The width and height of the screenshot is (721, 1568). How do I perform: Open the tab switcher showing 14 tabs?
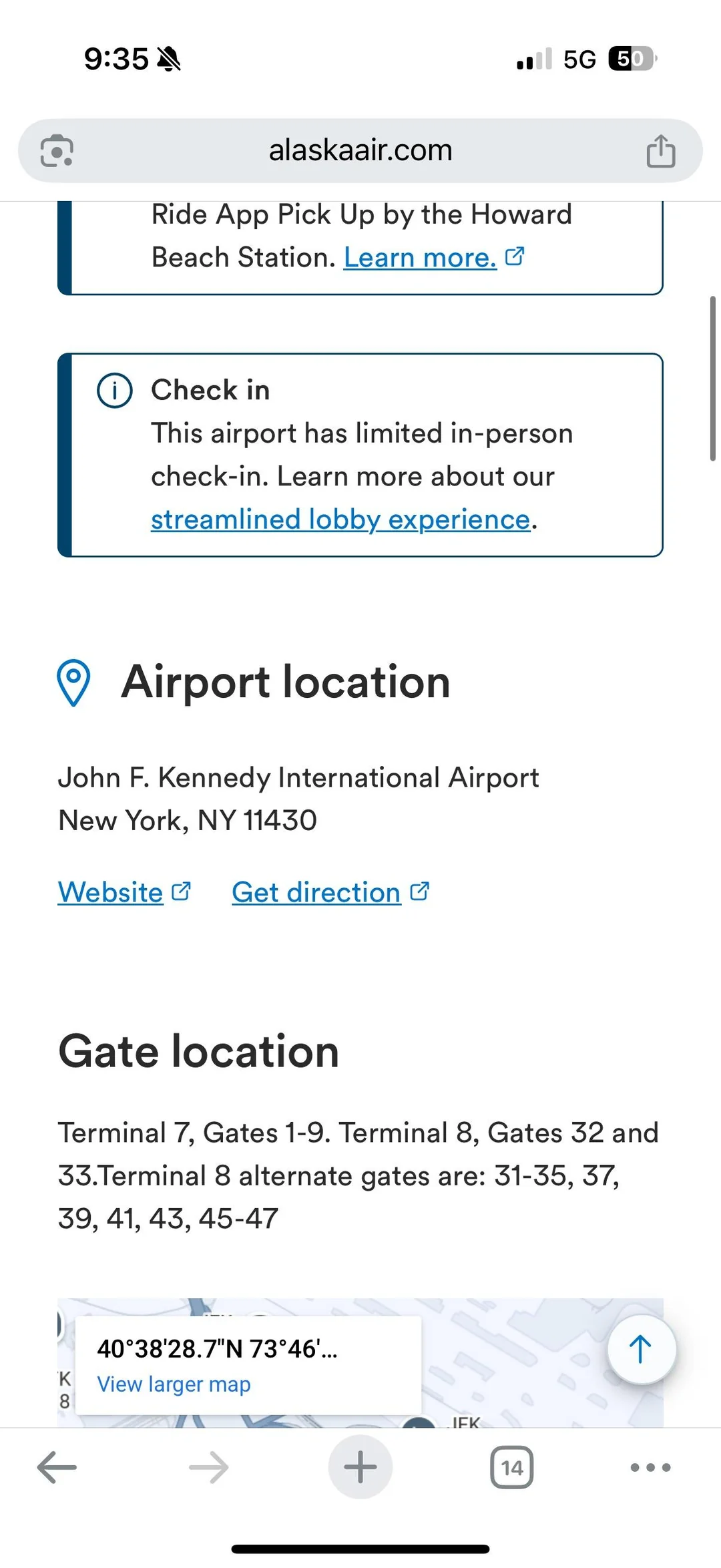512,1467
